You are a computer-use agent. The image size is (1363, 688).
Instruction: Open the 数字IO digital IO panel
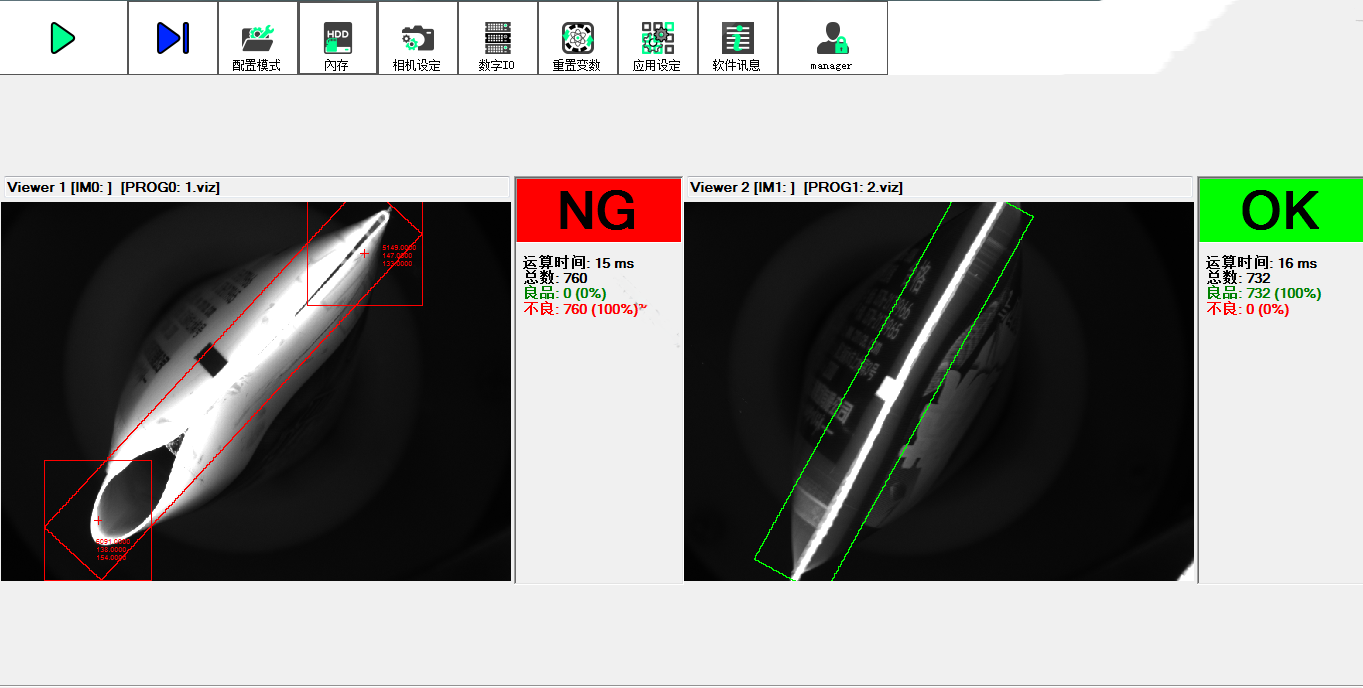coord(497,40)
